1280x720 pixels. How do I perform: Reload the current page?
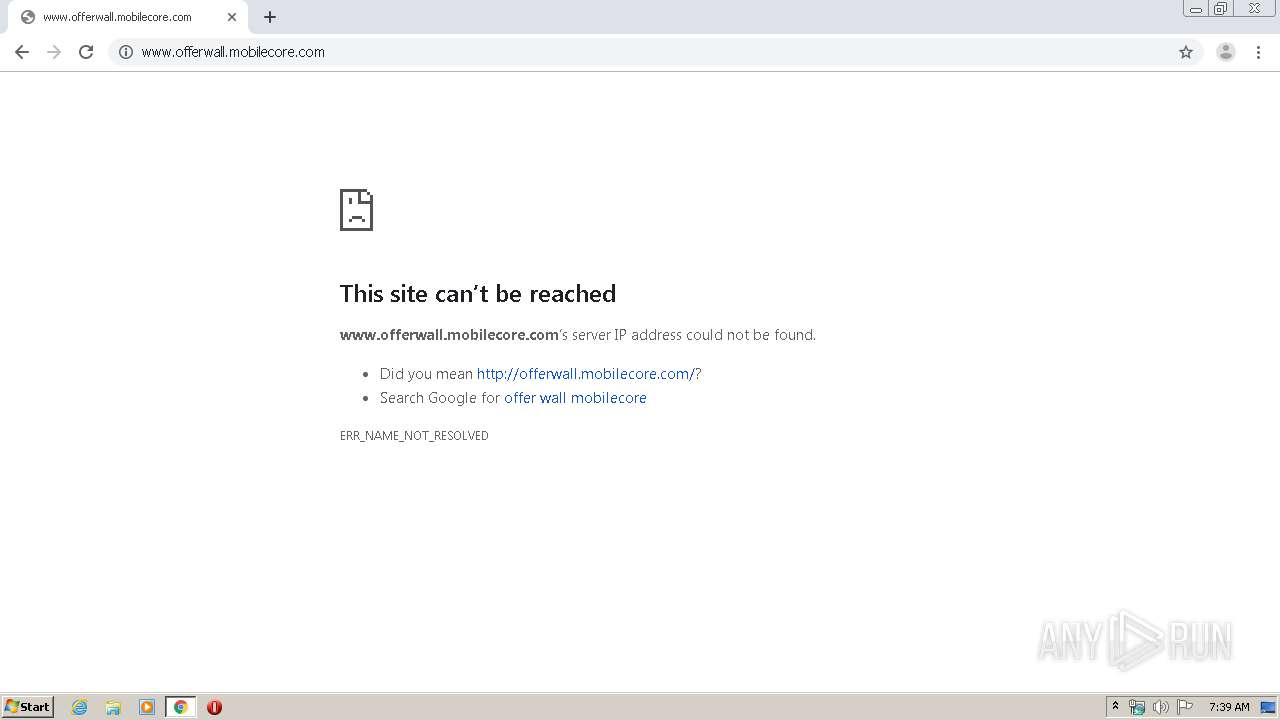click(86, 52)
